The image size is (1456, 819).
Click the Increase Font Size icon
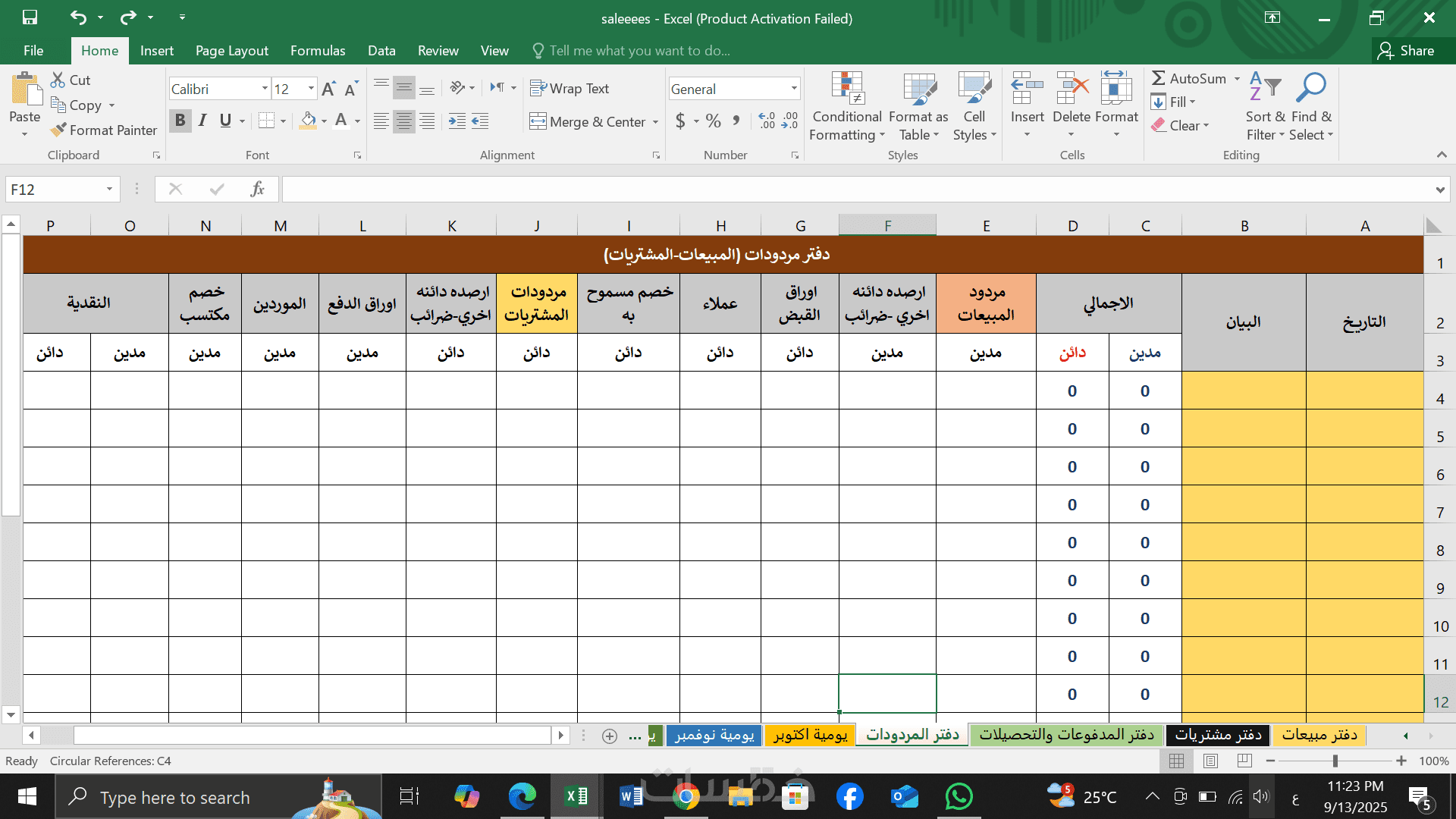click(x=328, y=89)
